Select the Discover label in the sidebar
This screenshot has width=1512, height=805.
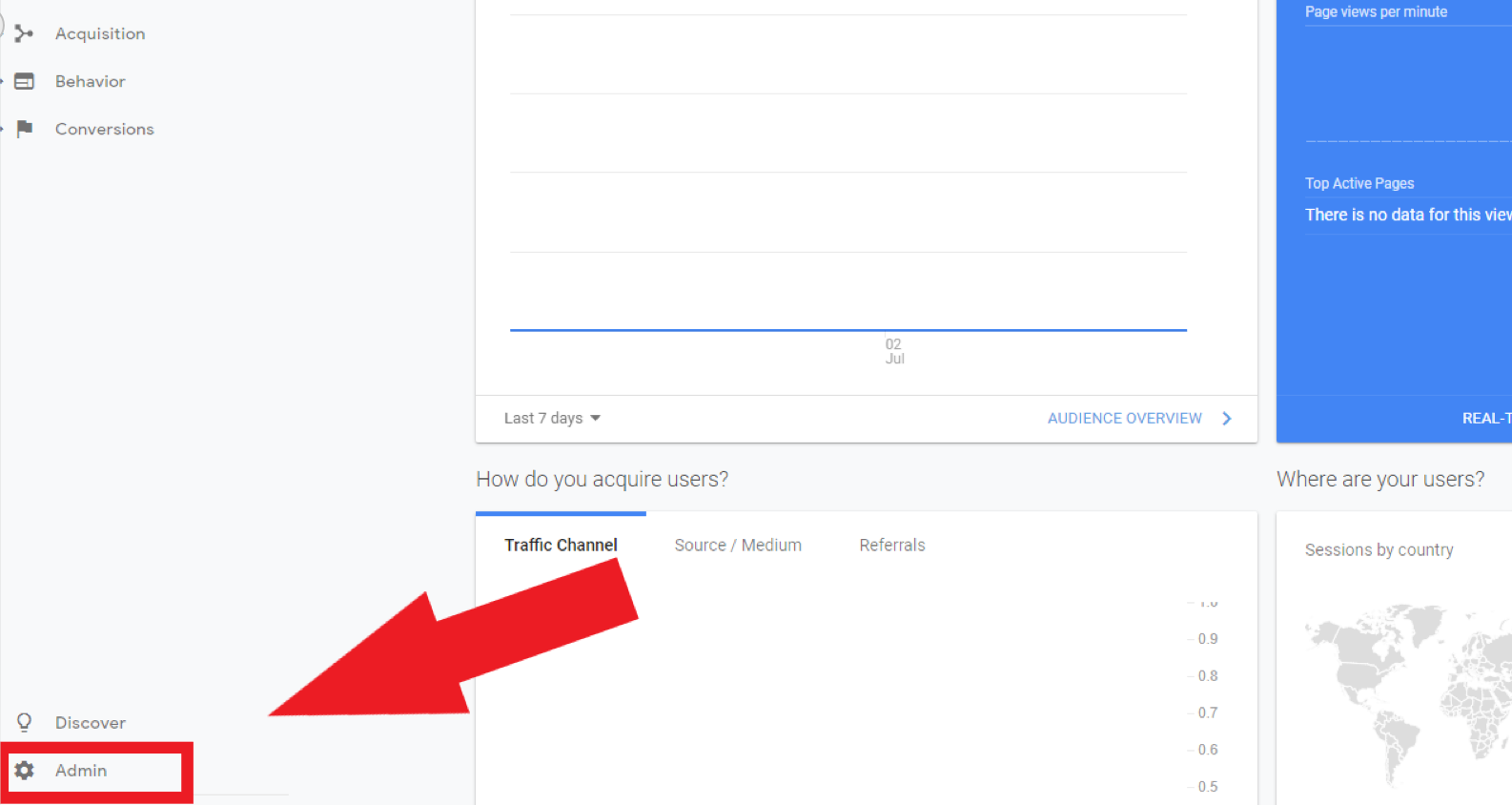point(91,722)
